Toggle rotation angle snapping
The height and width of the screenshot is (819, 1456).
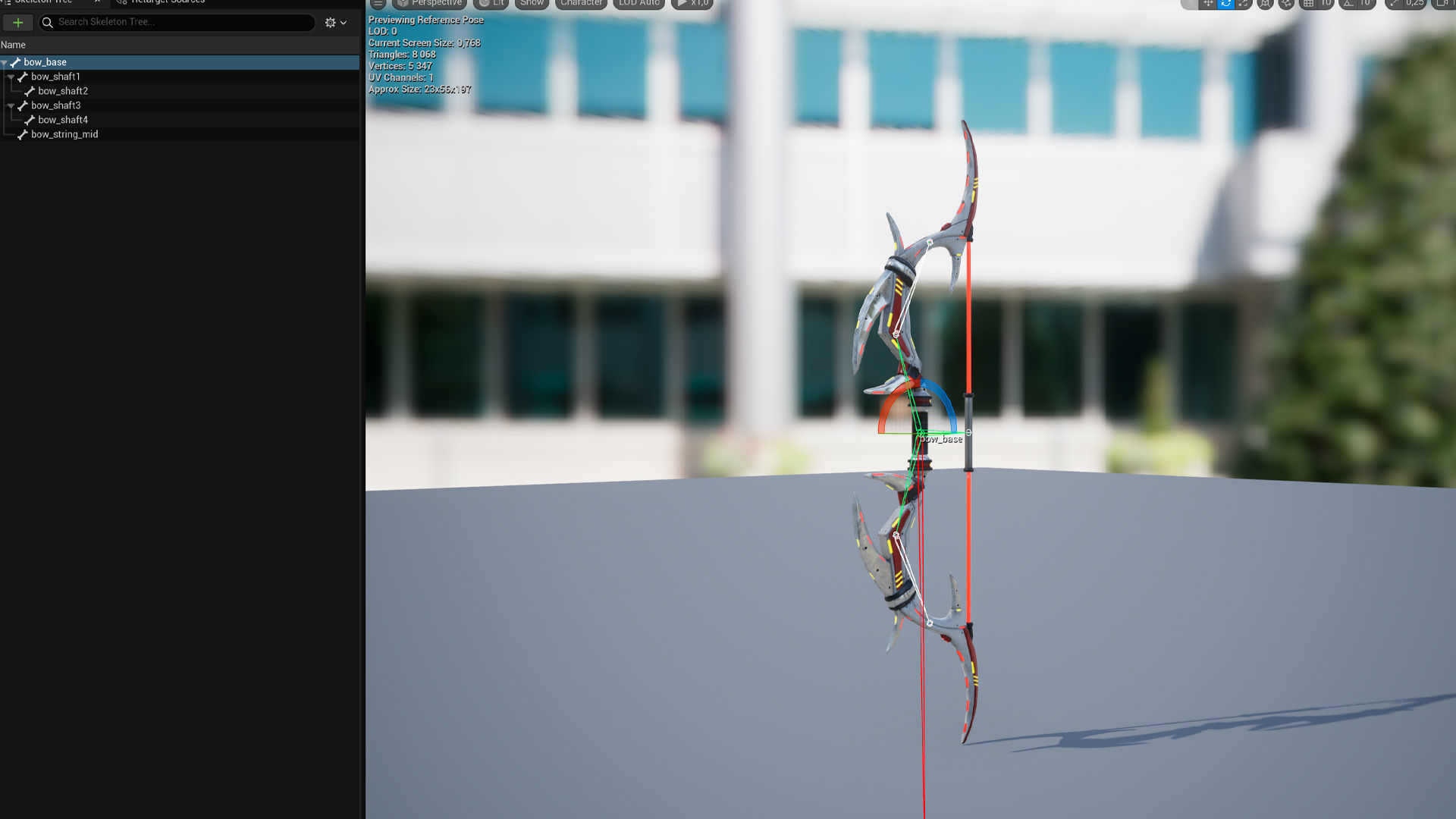1348,4
